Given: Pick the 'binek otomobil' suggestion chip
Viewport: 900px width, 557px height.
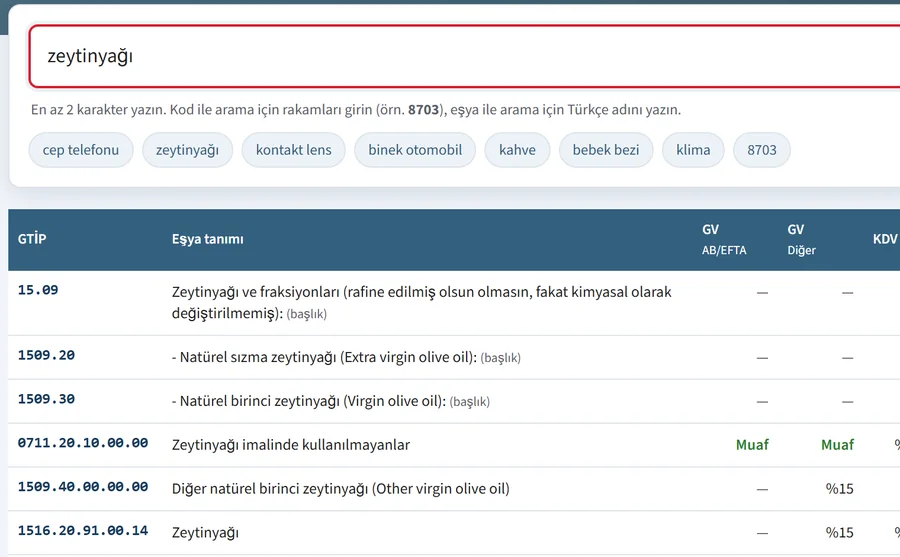Looking at the screenshot, I should coord(415,150).
